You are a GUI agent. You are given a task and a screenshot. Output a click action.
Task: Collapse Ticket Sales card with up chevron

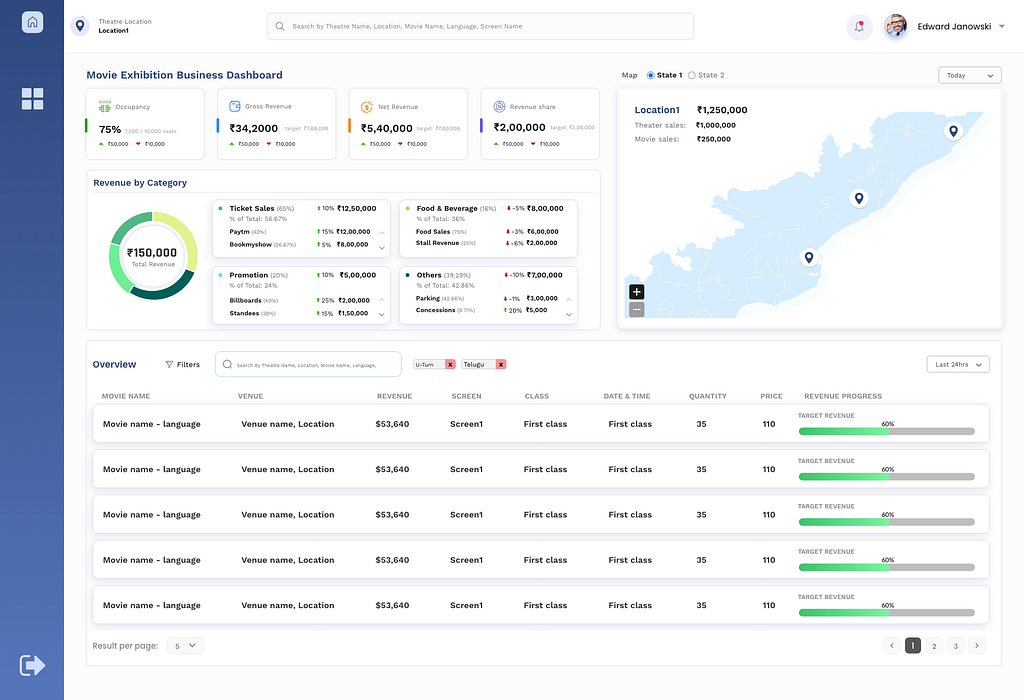click(382, 232)
